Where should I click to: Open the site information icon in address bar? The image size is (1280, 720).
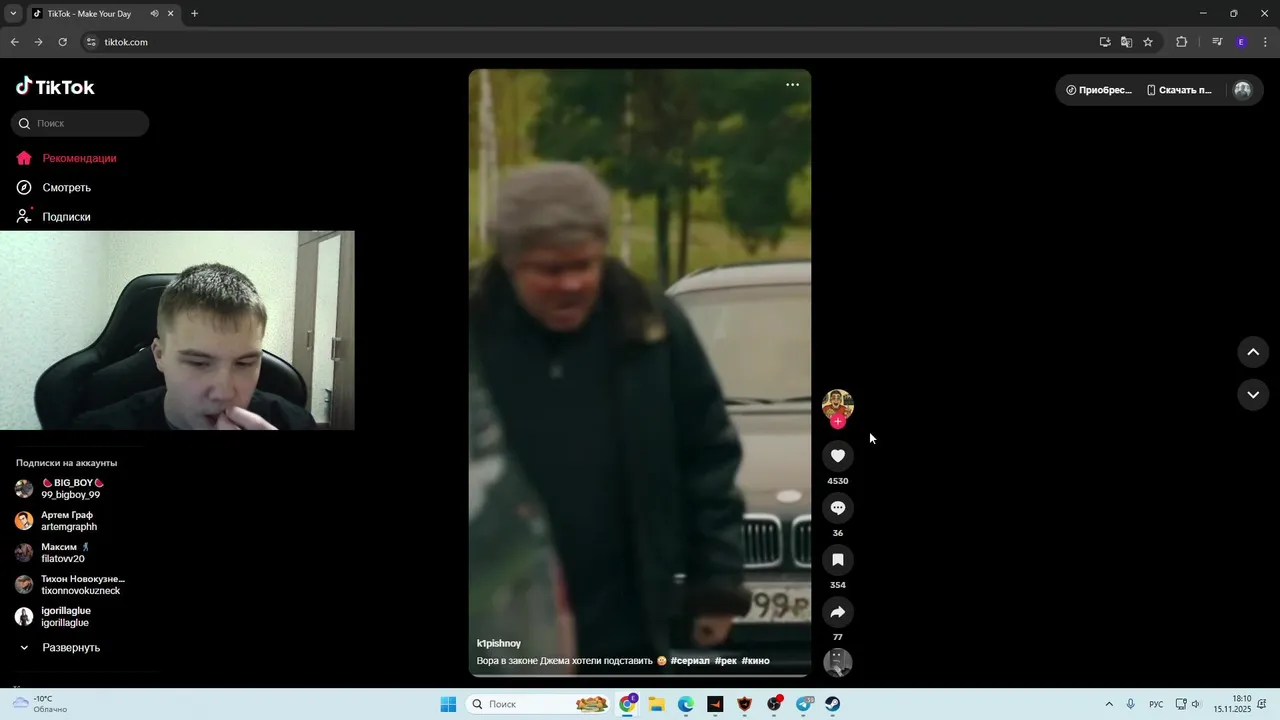point(91,42)
